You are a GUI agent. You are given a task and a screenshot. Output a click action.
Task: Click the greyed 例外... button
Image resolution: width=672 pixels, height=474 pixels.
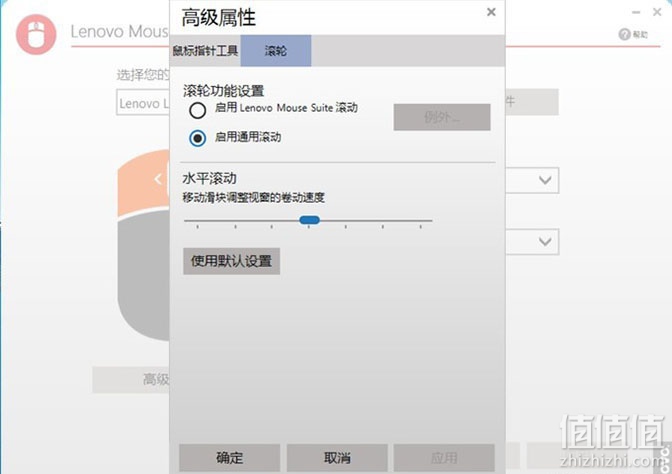click(442, 117)
